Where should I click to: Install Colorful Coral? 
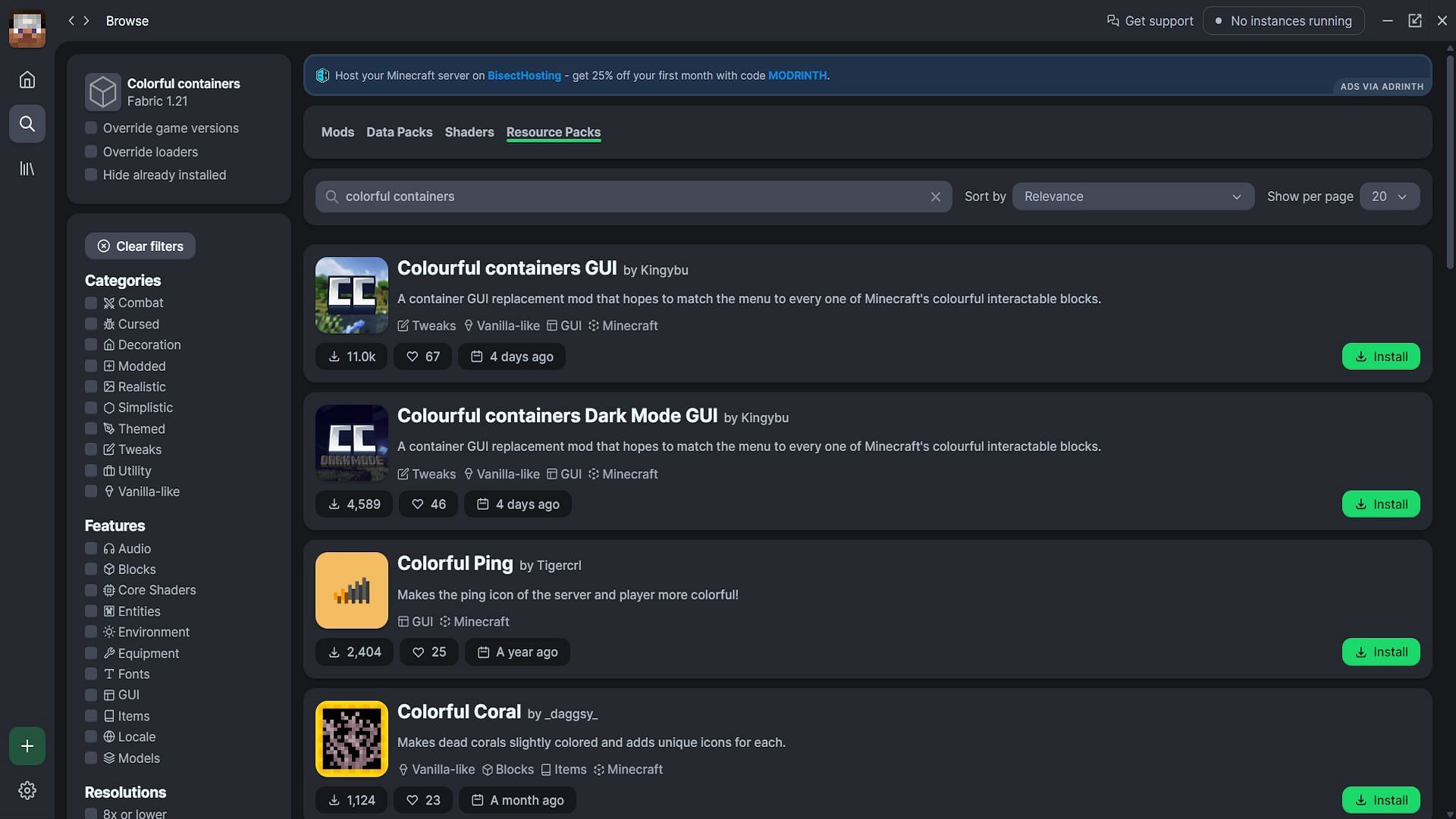tap(1381, 800)
